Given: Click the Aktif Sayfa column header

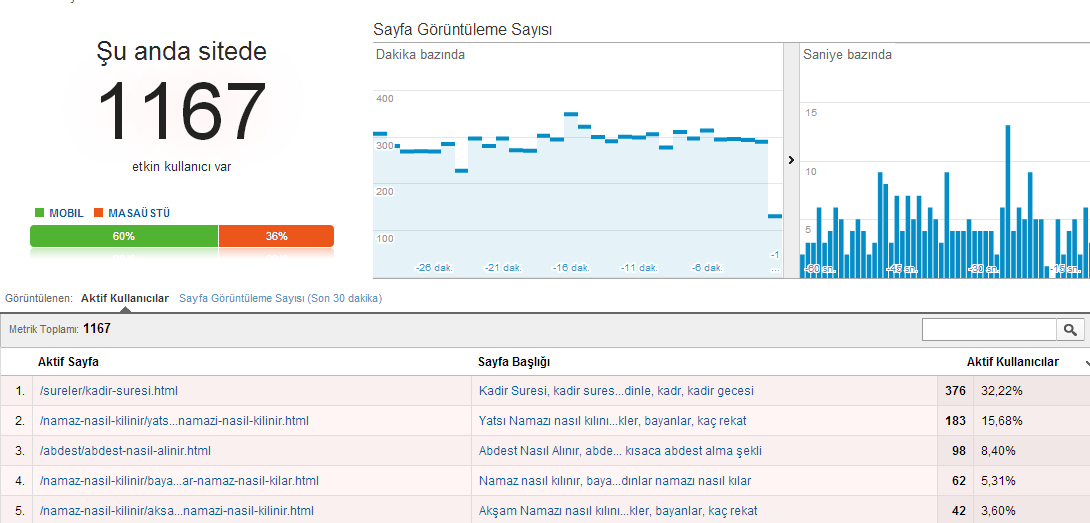Looking at the screenshot, I should 68,362.
